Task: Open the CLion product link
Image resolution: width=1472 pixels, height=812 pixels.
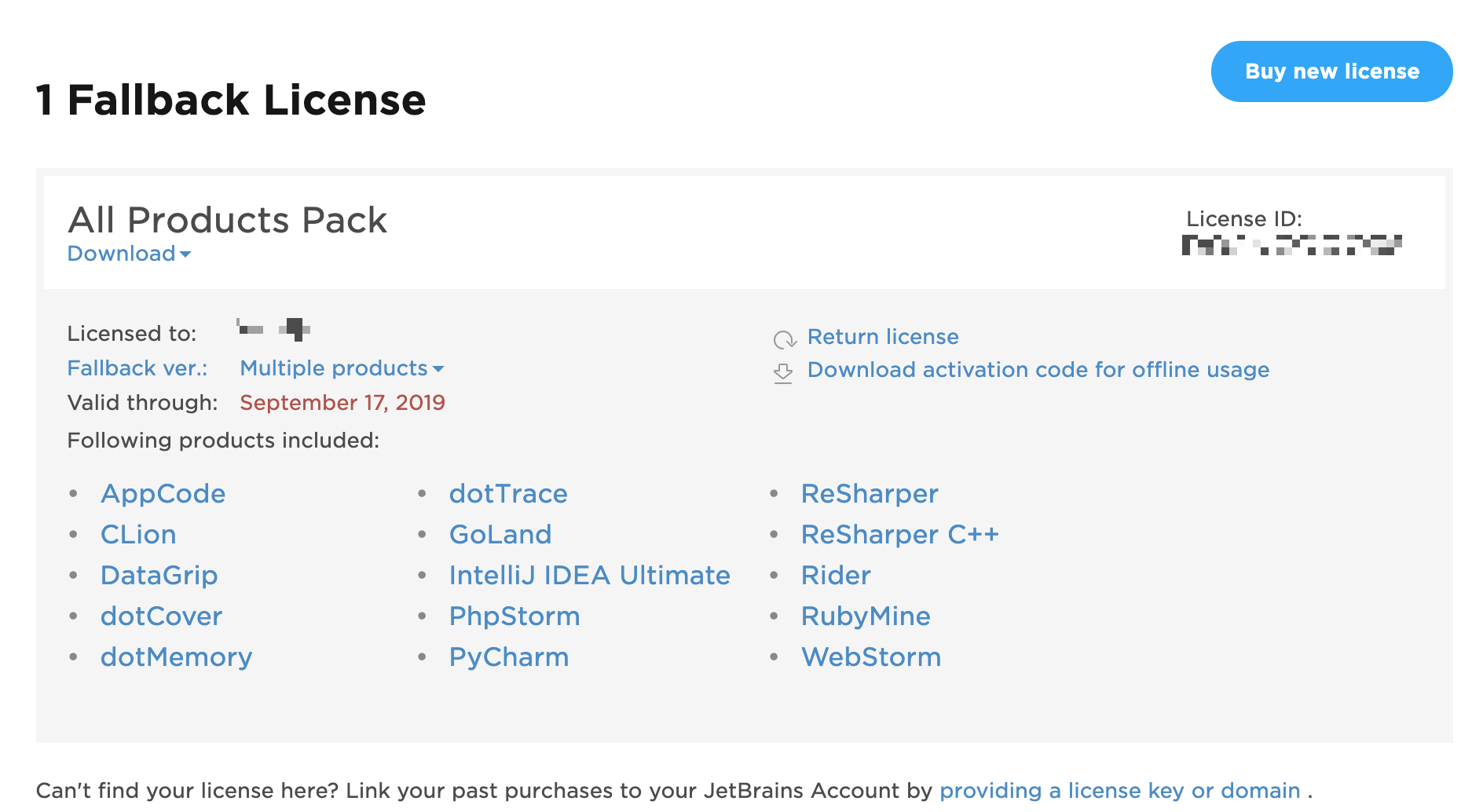Action: tap(138, 535)
